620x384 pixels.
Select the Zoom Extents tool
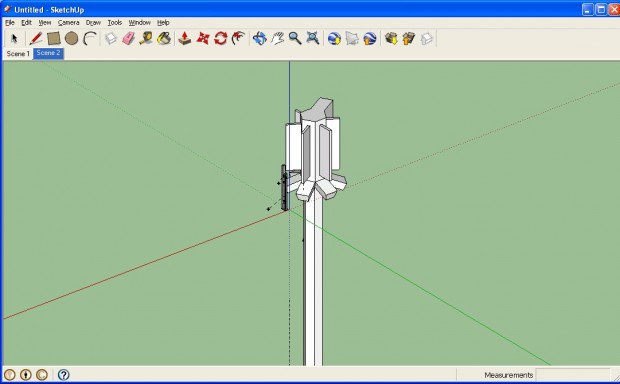point(313,38)
